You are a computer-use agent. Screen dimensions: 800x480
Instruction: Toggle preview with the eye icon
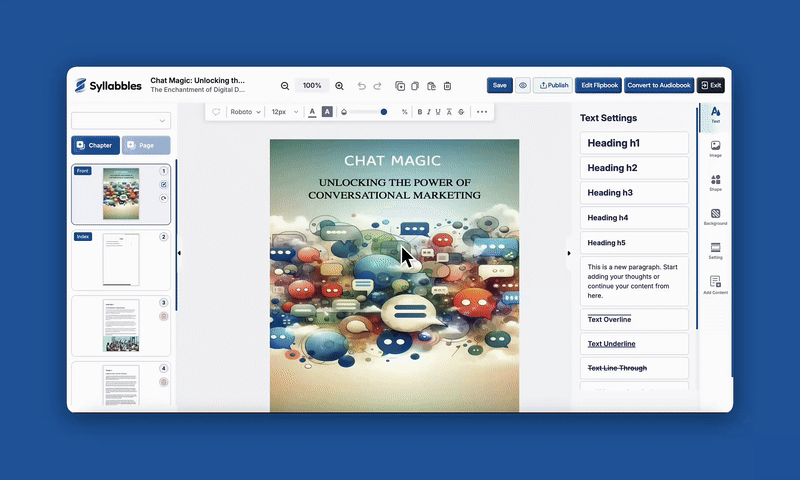click(523, 86)
